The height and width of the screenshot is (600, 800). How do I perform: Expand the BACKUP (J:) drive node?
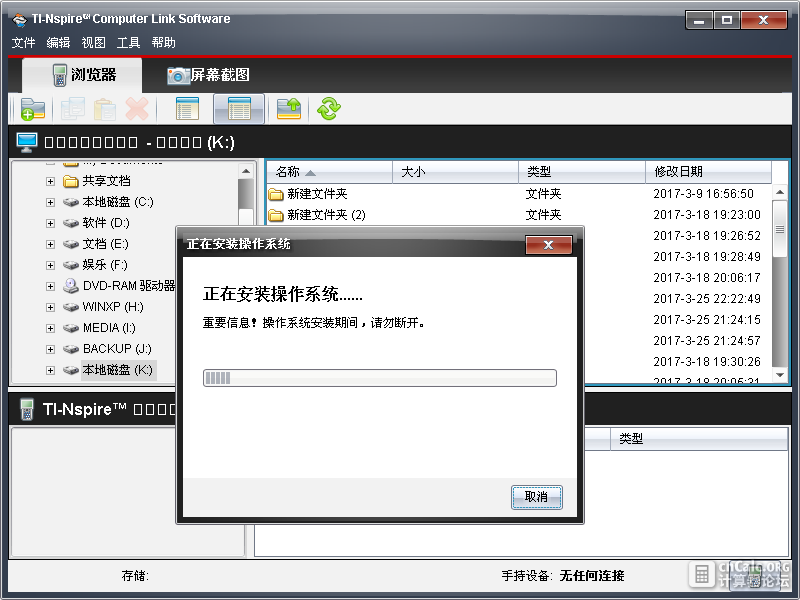tap(50, 349)
